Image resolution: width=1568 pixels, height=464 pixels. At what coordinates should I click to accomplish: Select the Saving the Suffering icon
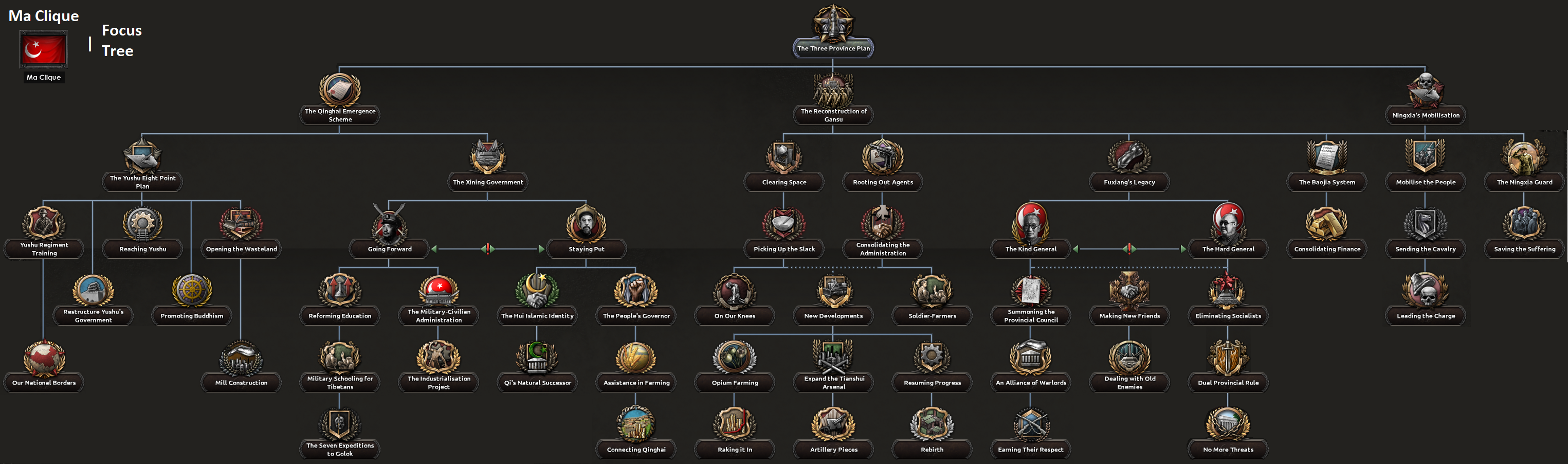[x=1524, y=224]
